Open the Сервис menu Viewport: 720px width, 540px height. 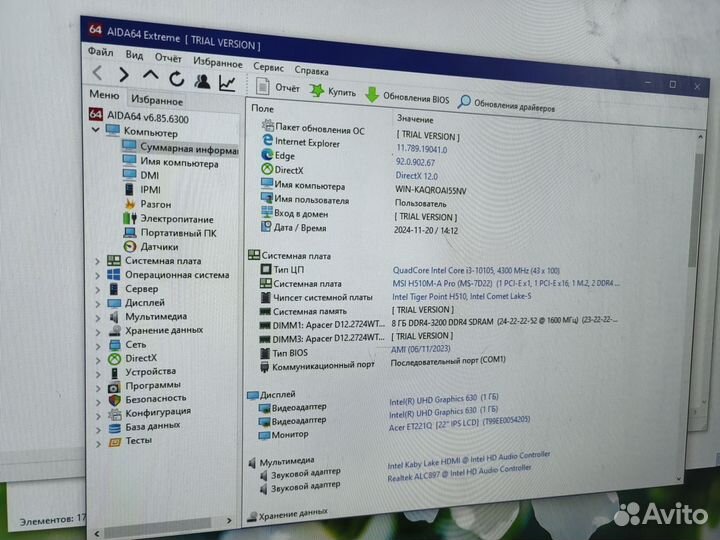(x=267, y=66)
